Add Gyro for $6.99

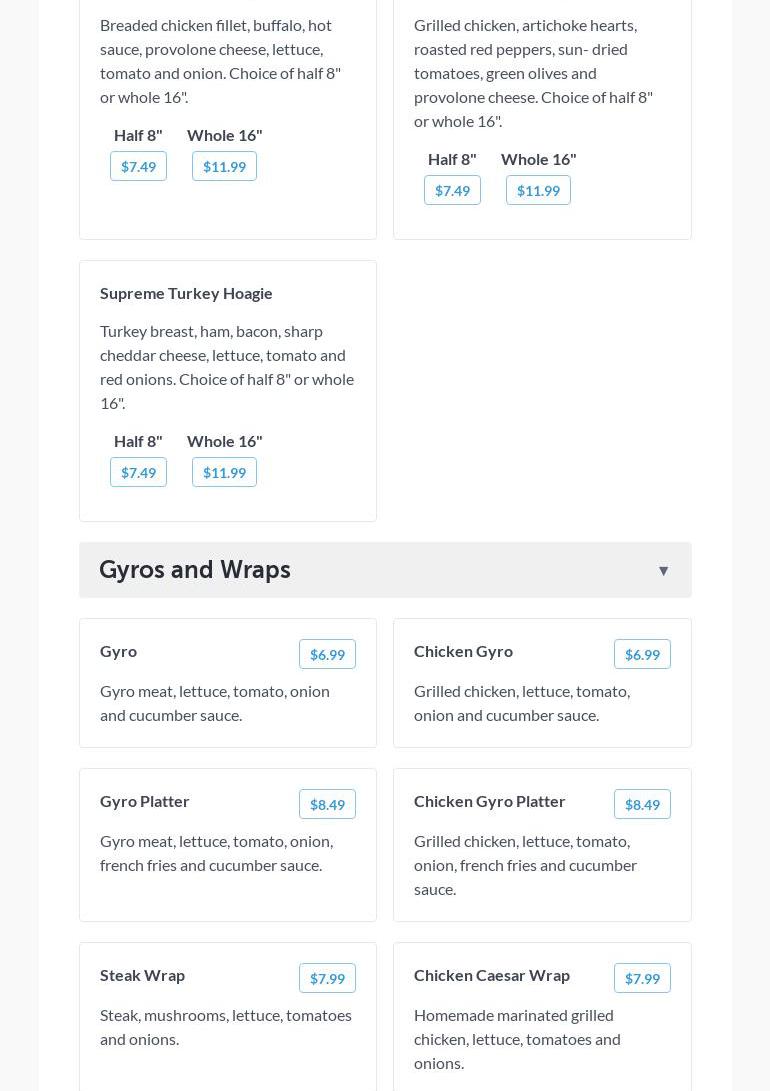pyautogui.click(x=327, y=654)
